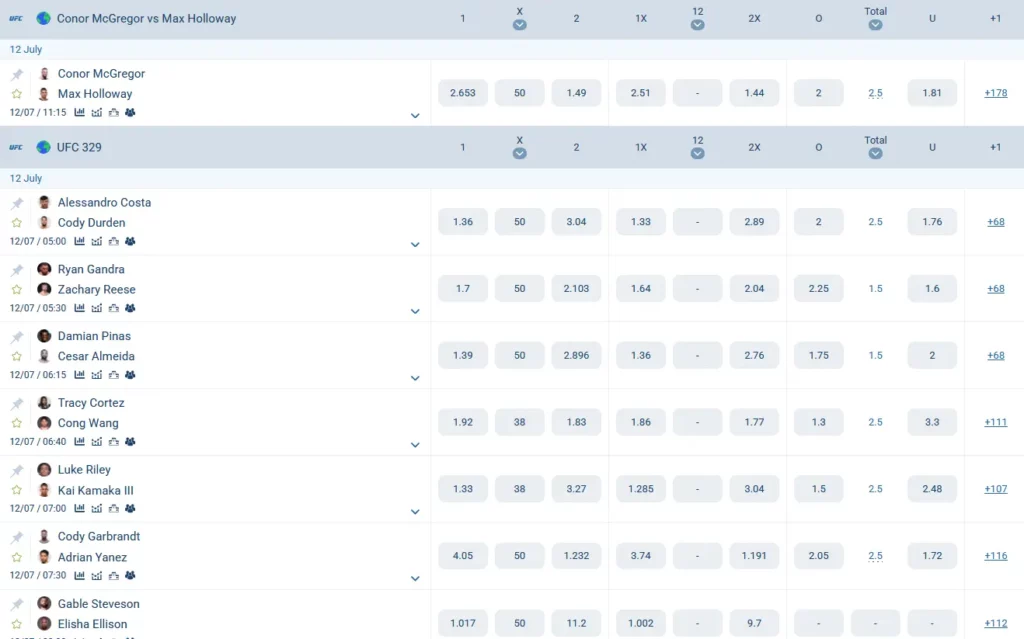
Task: Open bar-chart statistics icon for Gandra vs Reese
Action: click(80, 308)
